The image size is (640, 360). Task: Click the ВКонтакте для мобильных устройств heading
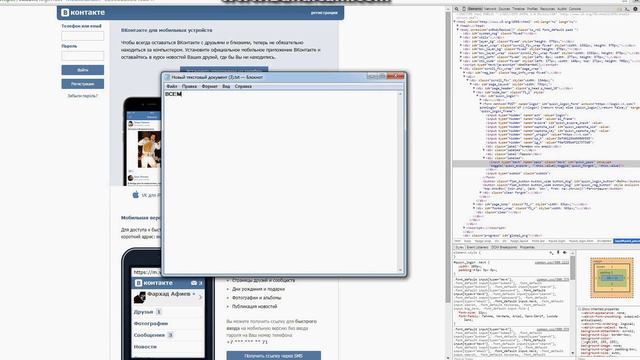167,30
